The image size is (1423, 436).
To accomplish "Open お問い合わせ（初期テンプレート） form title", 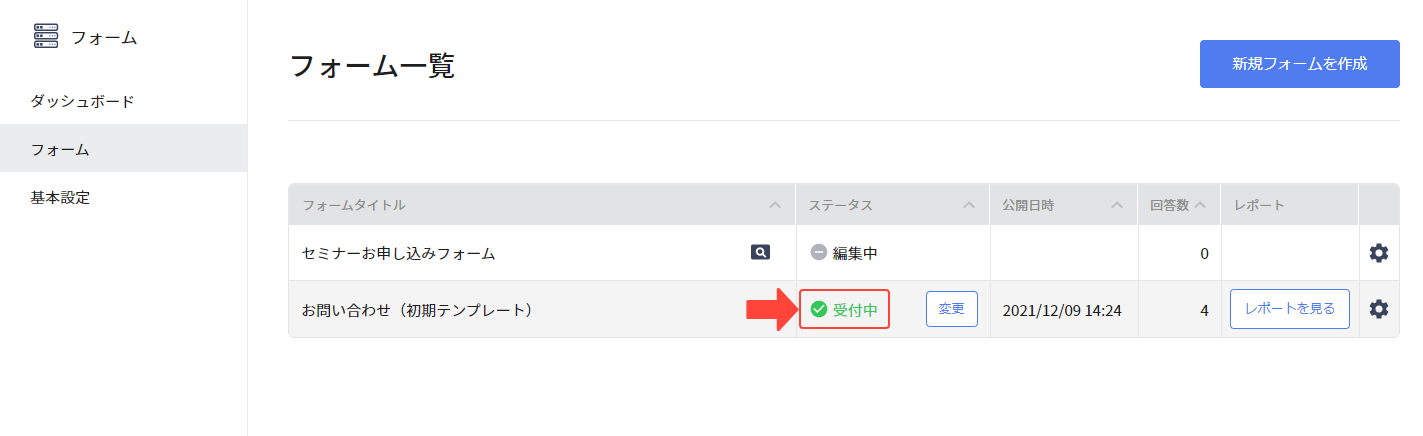I will tap(417, 310).
